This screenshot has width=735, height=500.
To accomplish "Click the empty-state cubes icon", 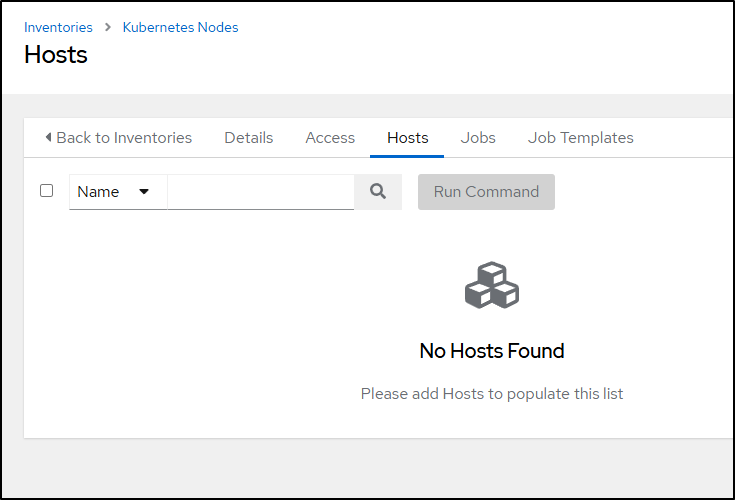I will [492, 285].
